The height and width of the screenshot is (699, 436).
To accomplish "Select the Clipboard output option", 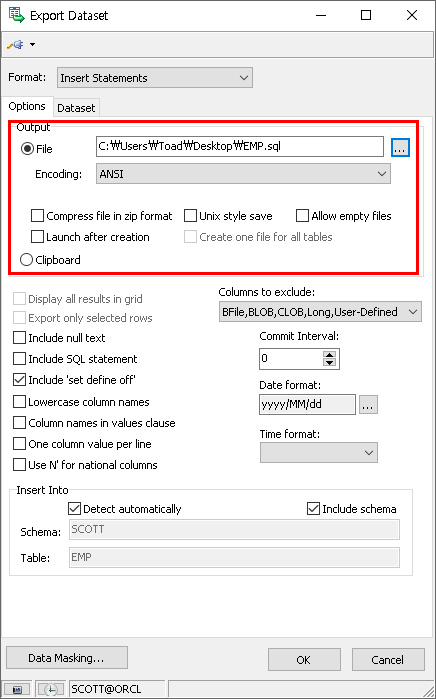I will [x=27, y=259].
